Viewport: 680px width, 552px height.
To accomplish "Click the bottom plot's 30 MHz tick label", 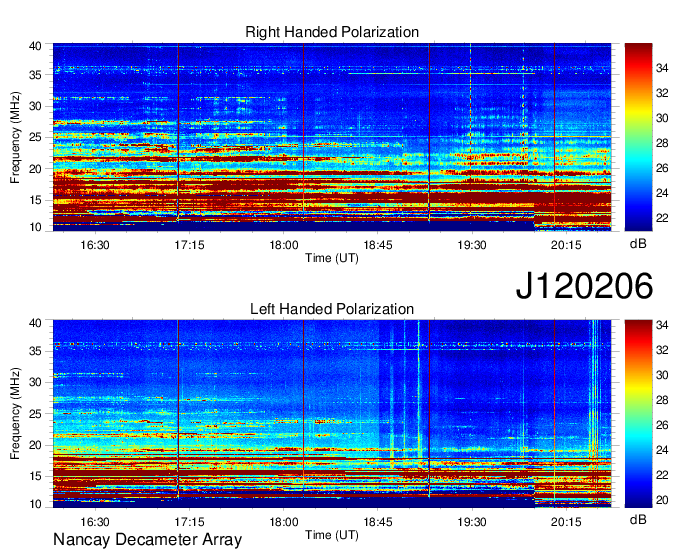I will [35, 382].
